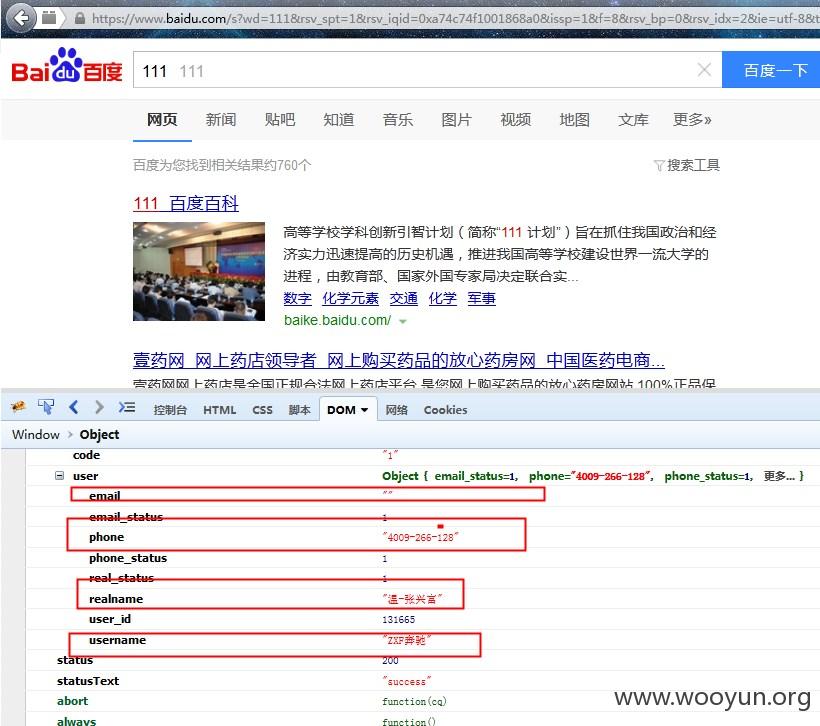Click Window in DOM breadcrumb
This screenshot has width=820, height=726.
pos(36,435)
